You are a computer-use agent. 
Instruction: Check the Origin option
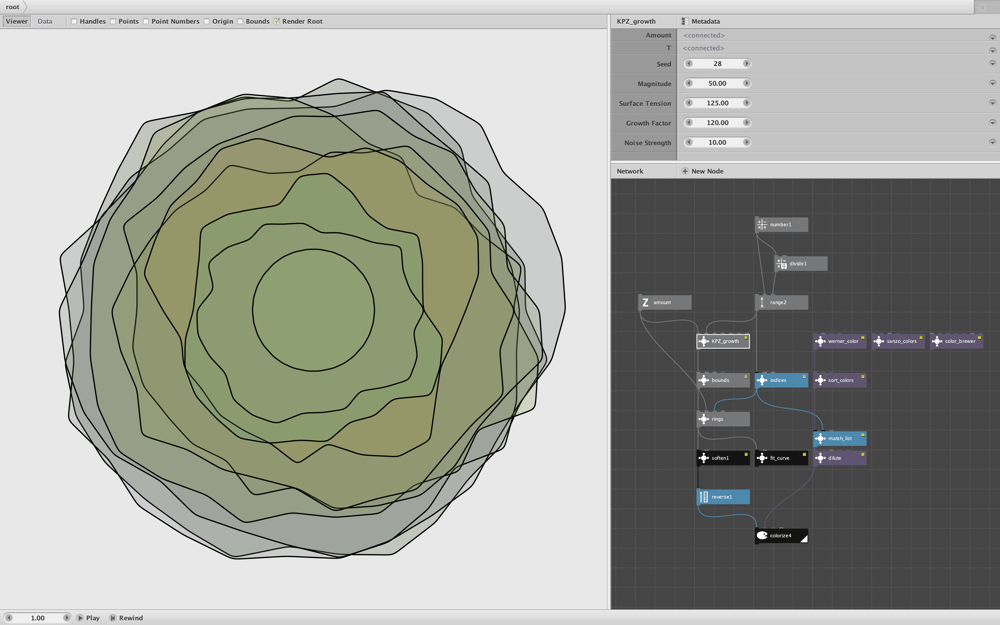[x=207, y=22]
